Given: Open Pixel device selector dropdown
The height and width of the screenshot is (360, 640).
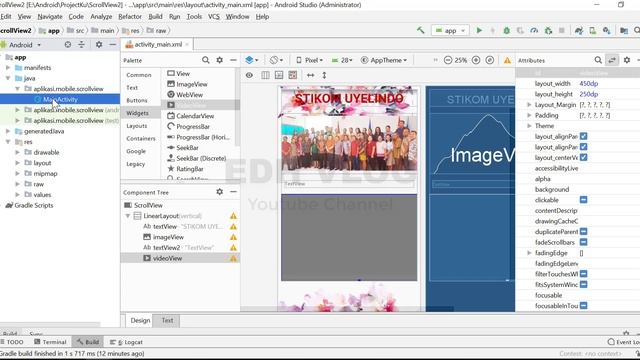Looking at the screenshot, I should click(x=310, y=60).
